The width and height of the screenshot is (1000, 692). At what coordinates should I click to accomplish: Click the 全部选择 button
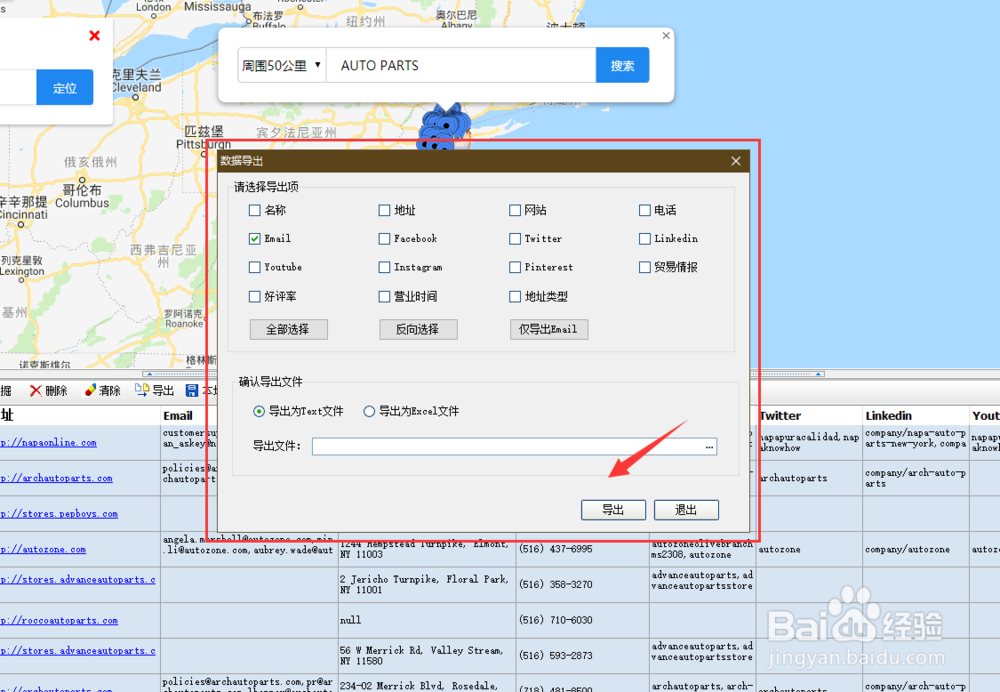click(x=288, y=329)
